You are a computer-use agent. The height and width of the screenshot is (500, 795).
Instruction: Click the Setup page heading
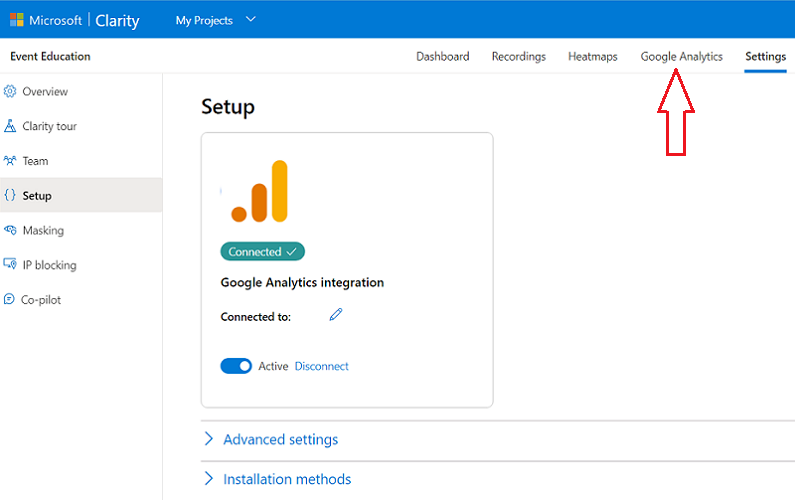click(x=228, y=108)
